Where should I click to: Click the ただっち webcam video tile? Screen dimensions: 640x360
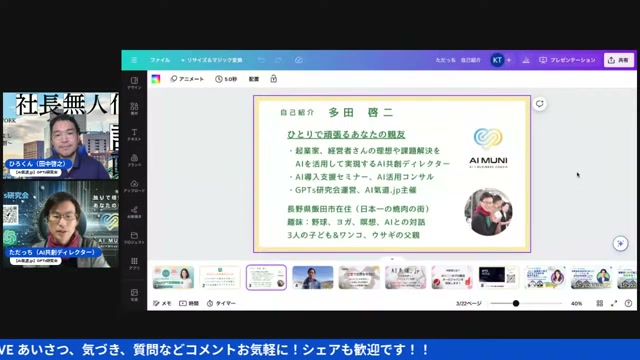[x=60, y=224]
